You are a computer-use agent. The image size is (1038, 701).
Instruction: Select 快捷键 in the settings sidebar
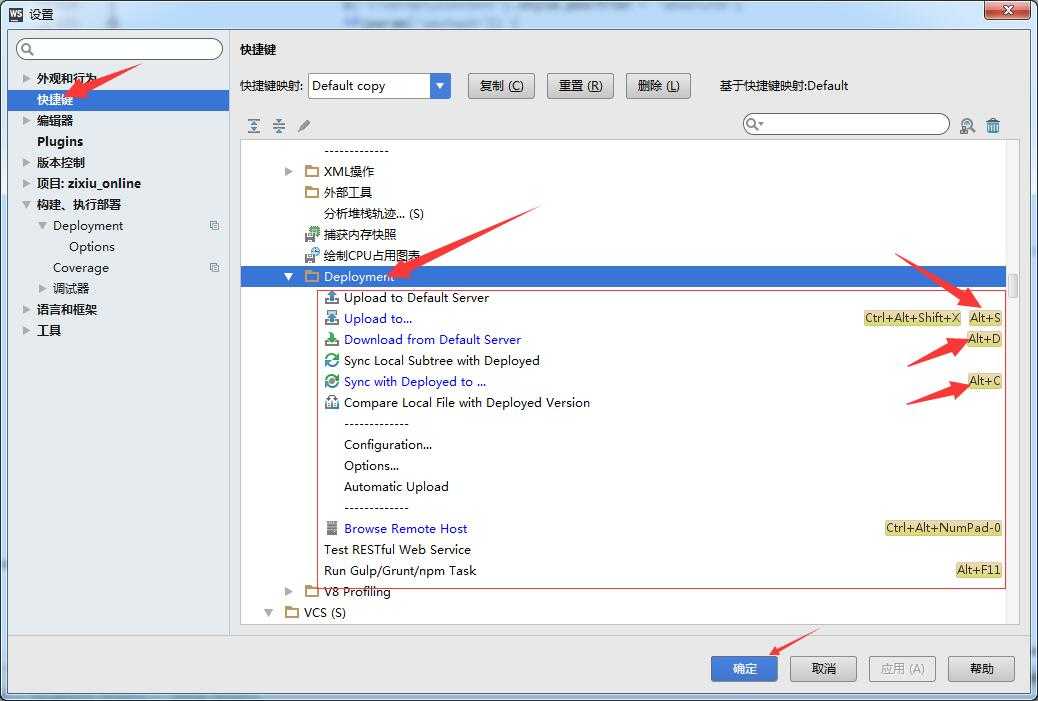coord(118,99)
